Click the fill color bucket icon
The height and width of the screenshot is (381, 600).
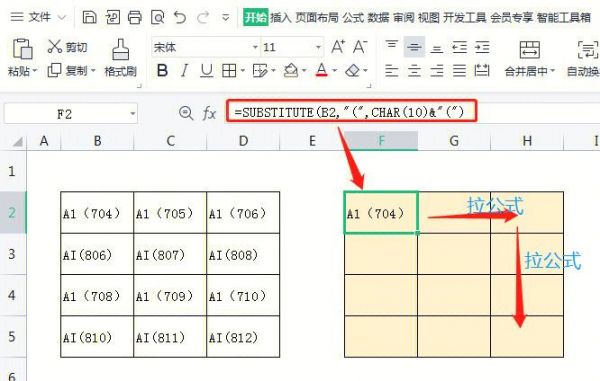click(290, 70)
